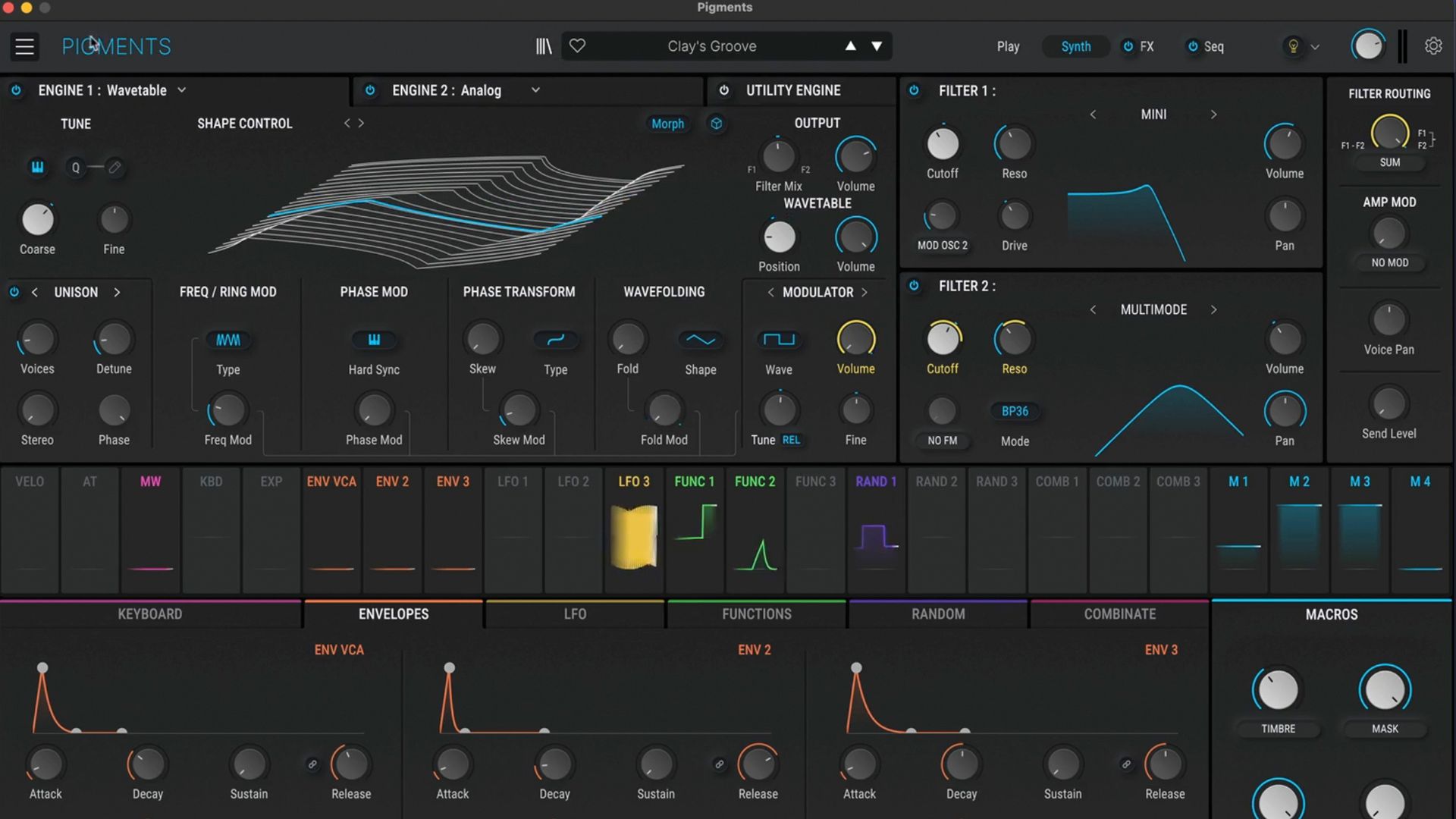Open the preset library browser icon
The width and height of the screenshot is (1456, 819).
pyautogui.click(x=544, y=45)
